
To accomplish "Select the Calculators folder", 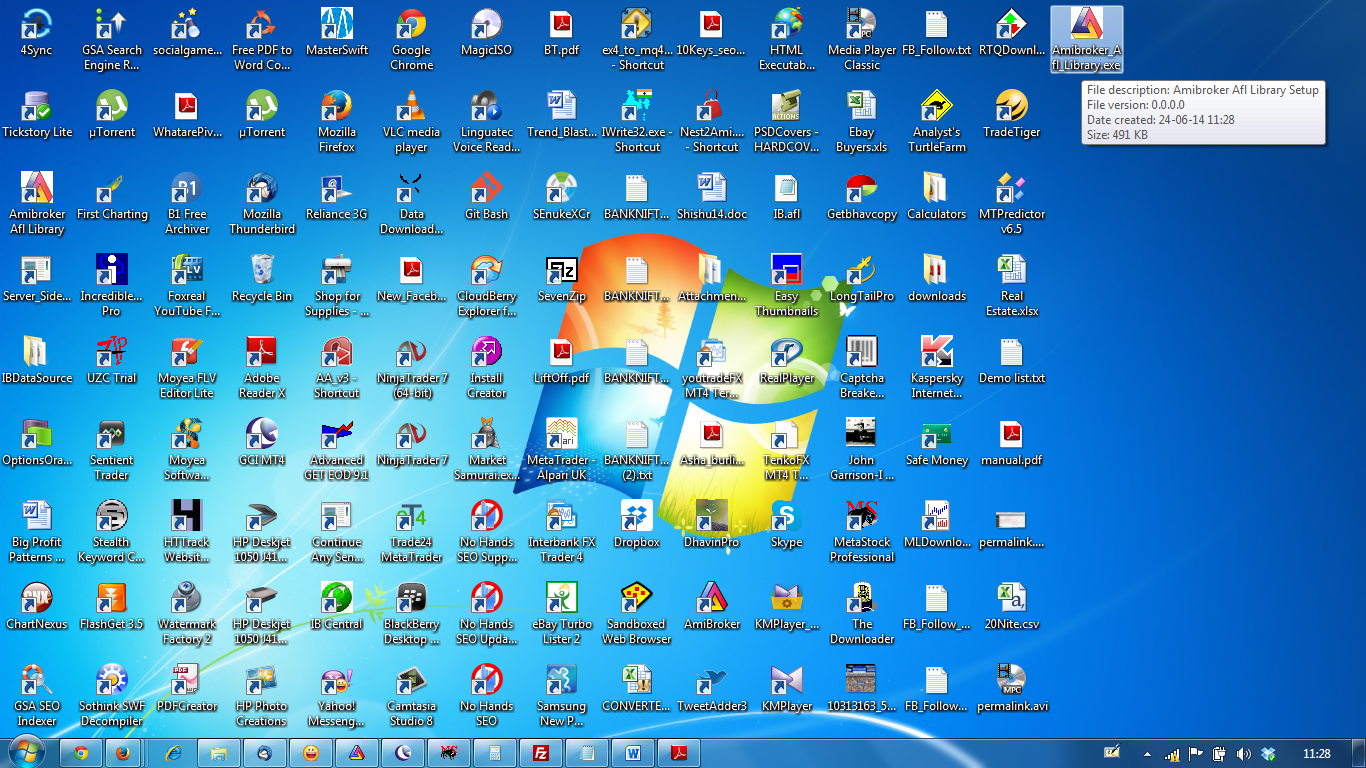I will (x=937, y=196).
